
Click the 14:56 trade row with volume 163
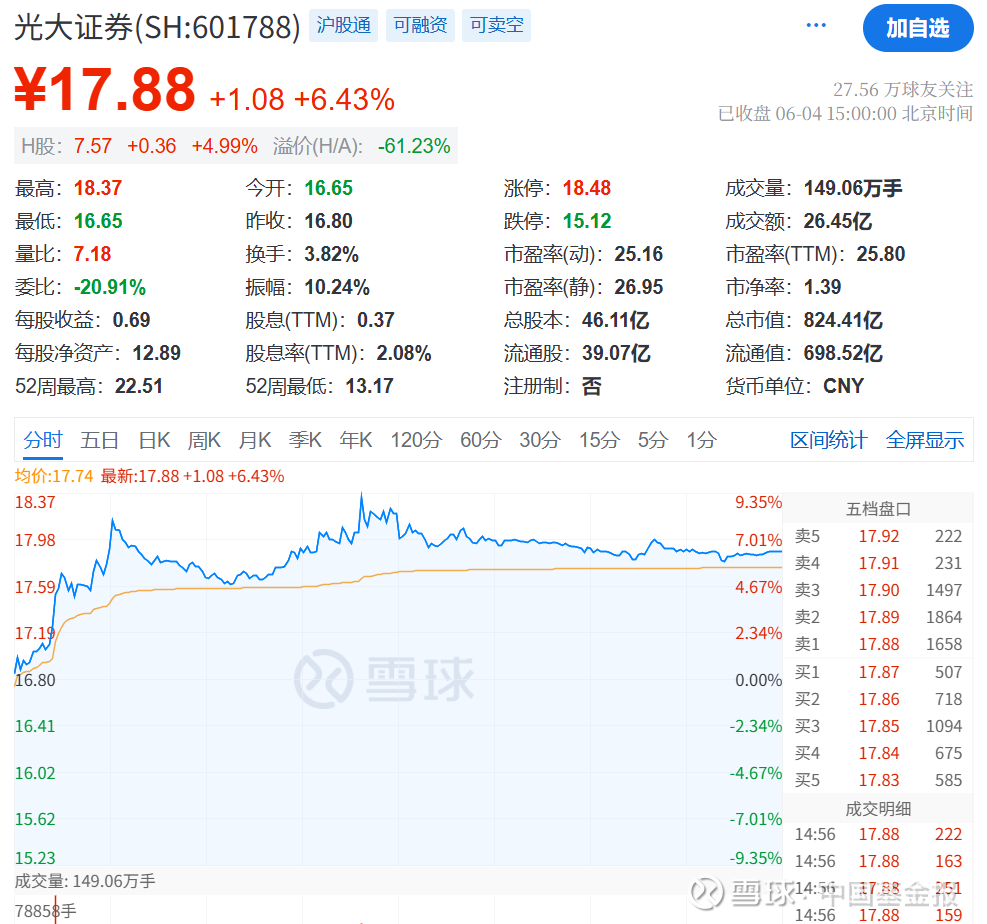pos(878,861)
